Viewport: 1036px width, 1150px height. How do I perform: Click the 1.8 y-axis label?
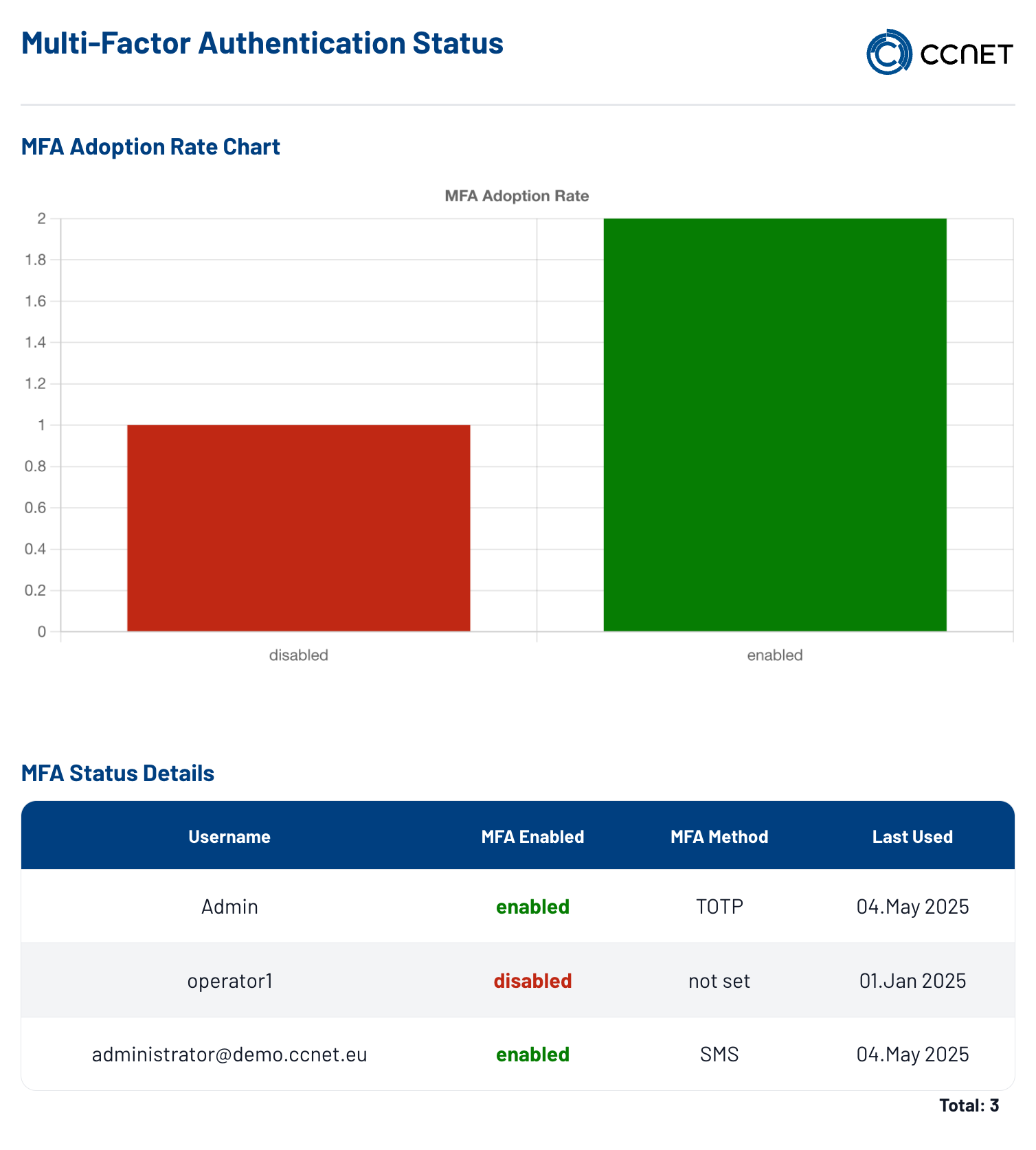coord(36,260)
